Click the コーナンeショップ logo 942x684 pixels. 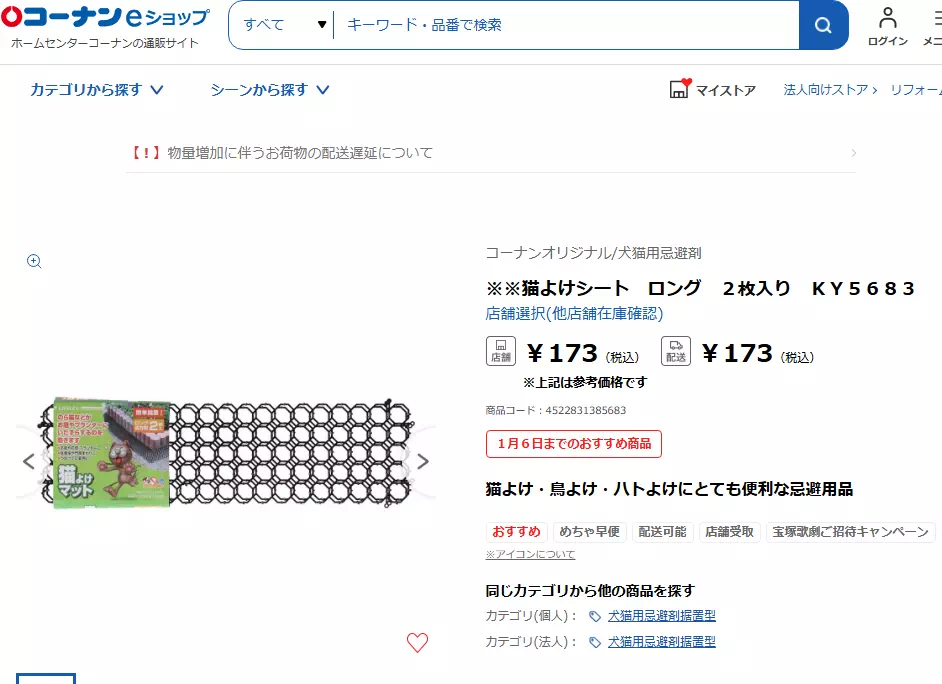point(105,17)
